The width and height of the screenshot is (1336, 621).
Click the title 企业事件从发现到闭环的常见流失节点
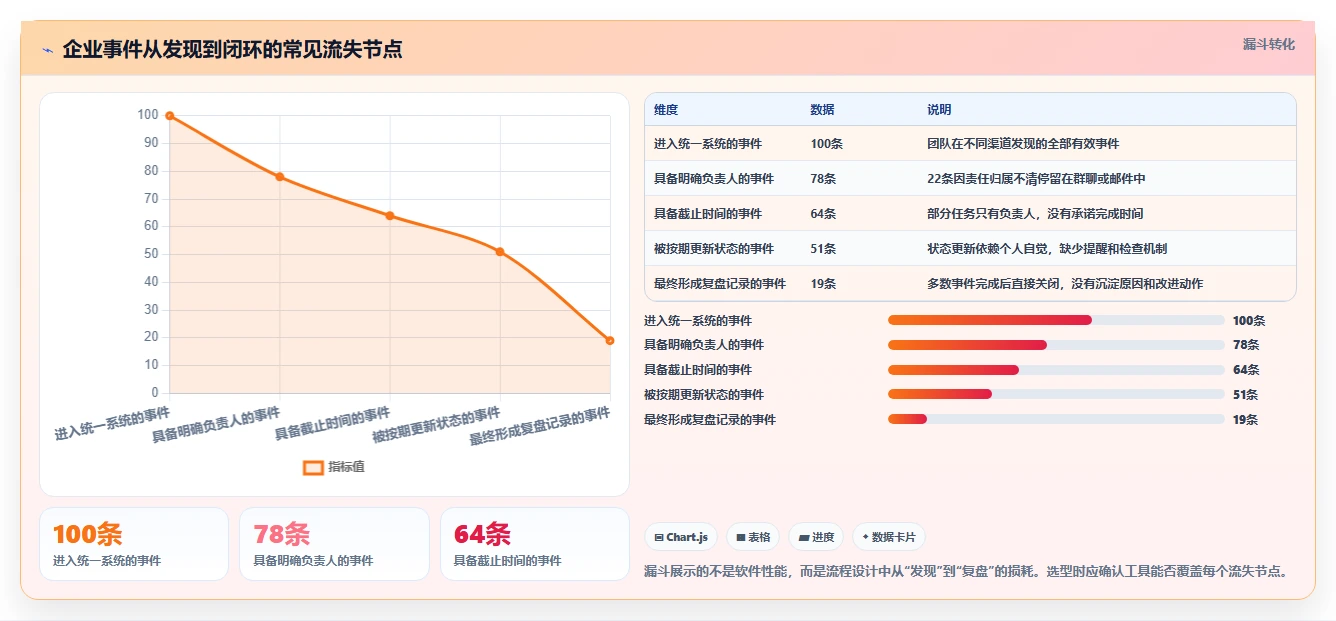pyautogui.click(x=232, y=49)
